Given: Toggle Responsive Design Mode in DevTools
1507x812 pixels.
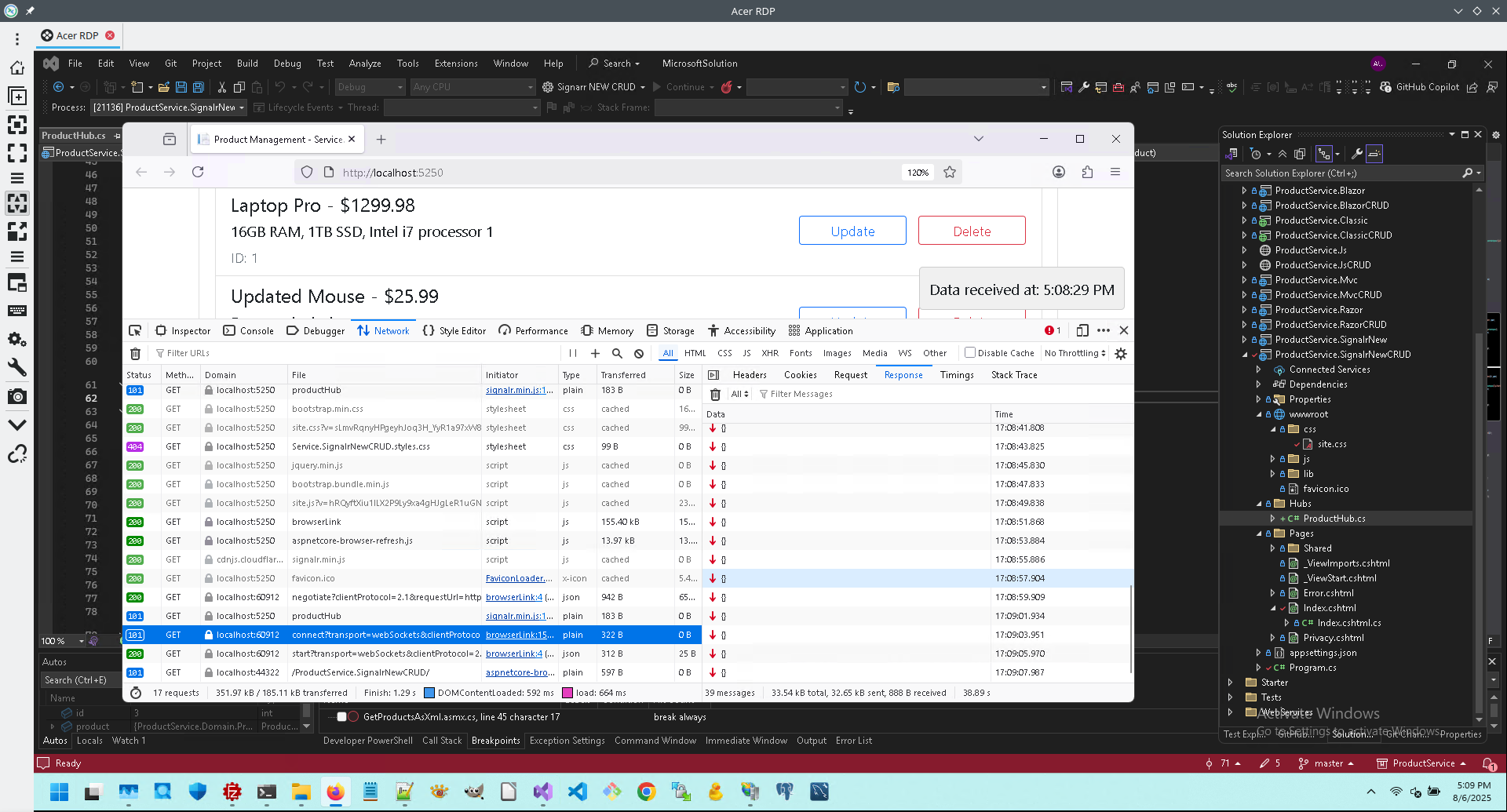Looking at the screenshot, I should tap(1082, 331).
